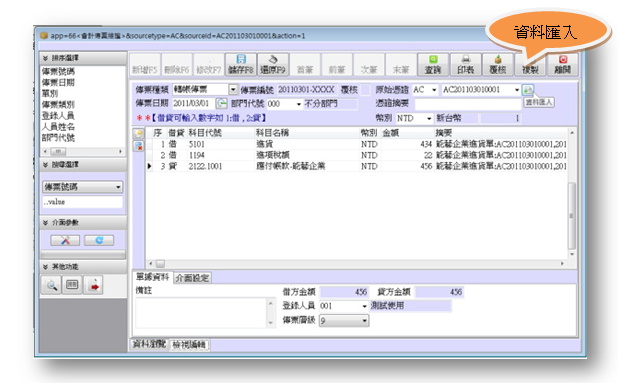The width and height of the screenshot is (618, 383).
Task: Click the tools icon button under 介面參數
Action: point(65,240)
